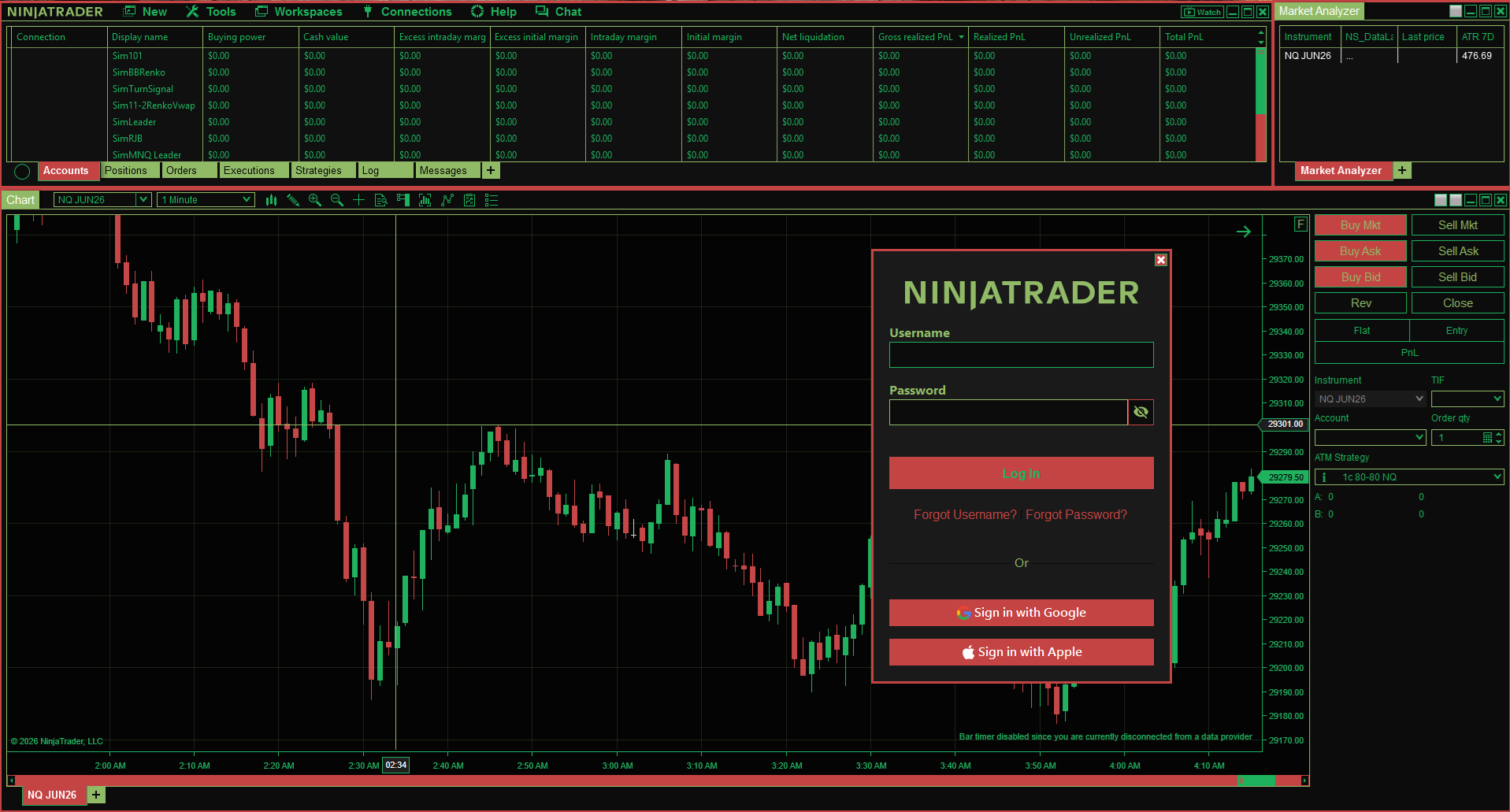Click the gray link square in Market Analyzer titlebar
The height and width of the screenshot is (812, 1510).
pyautogui.click(x=1456, y=11)
